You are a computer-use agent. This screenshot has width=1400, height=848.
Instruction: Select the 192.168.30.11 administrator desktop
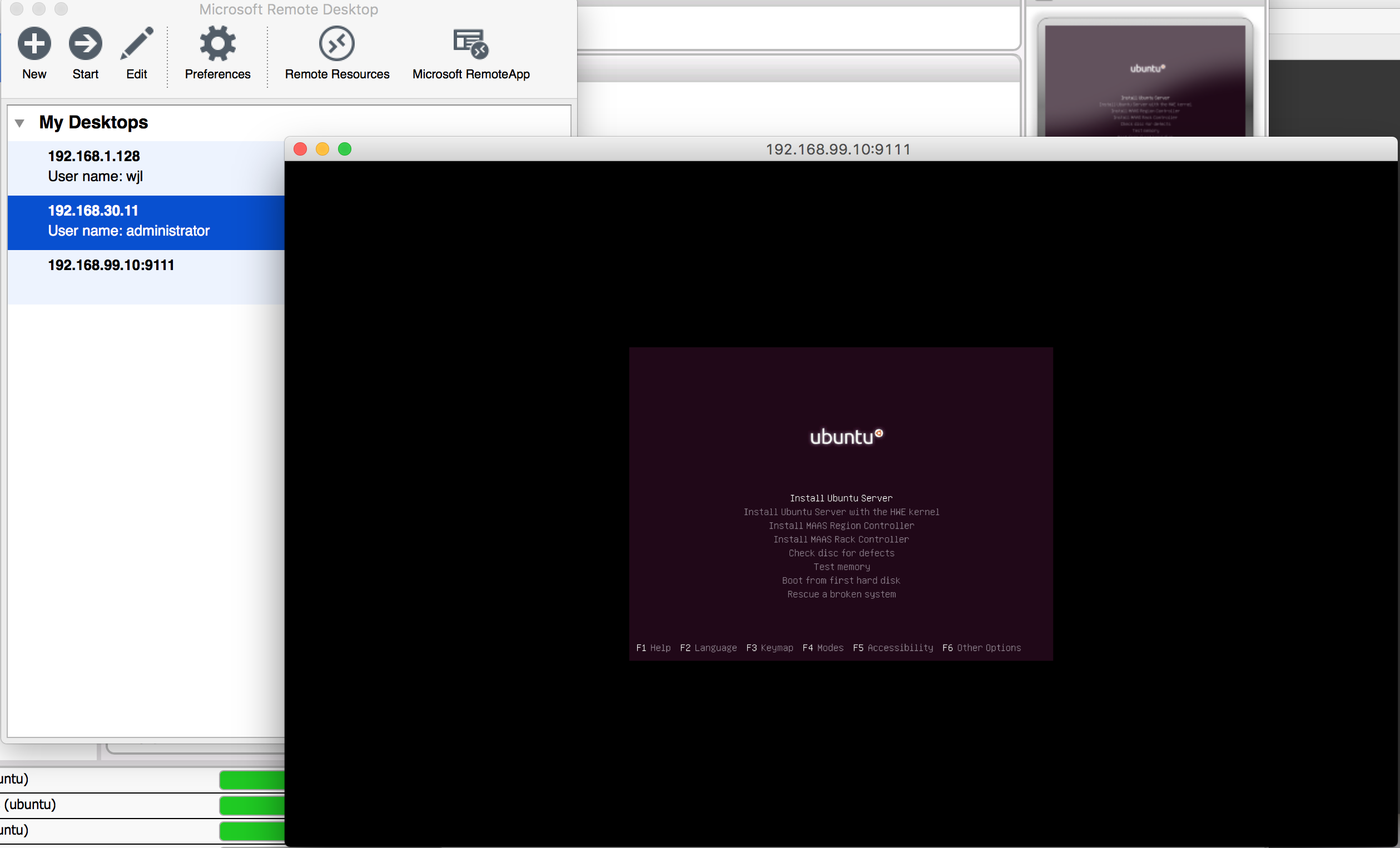click(x=146, y=222)
